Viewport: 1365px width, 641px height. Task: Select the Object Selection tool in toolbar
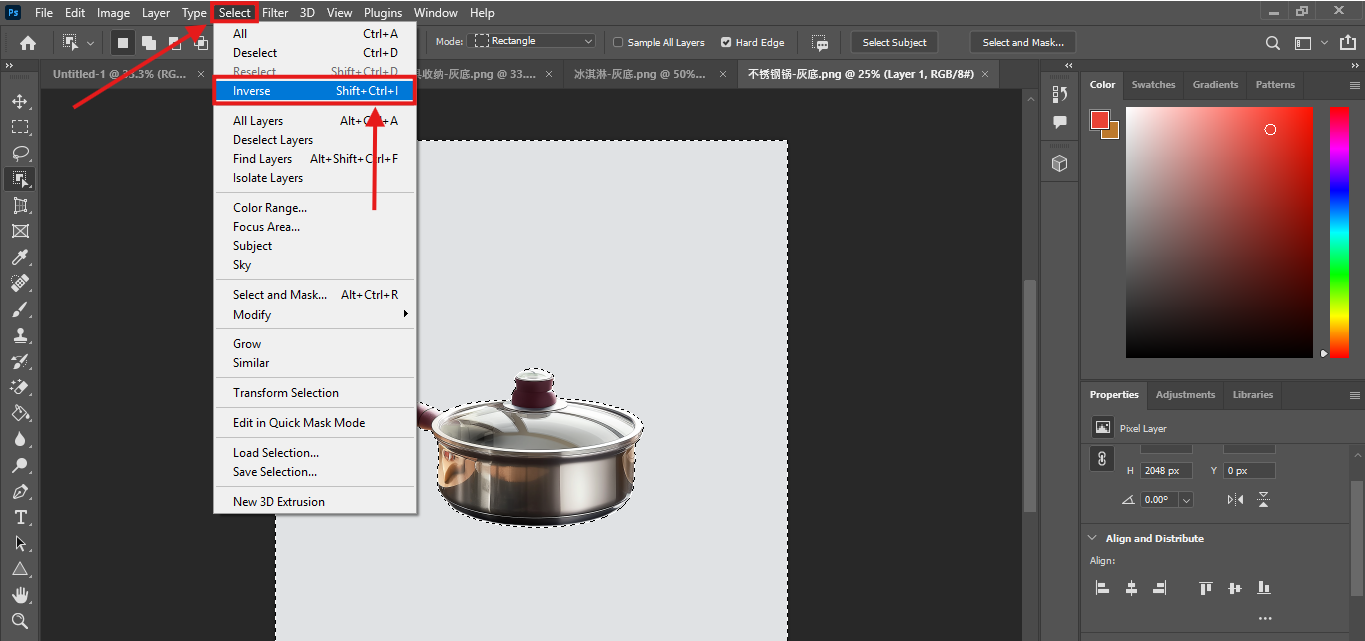point(20,179)
